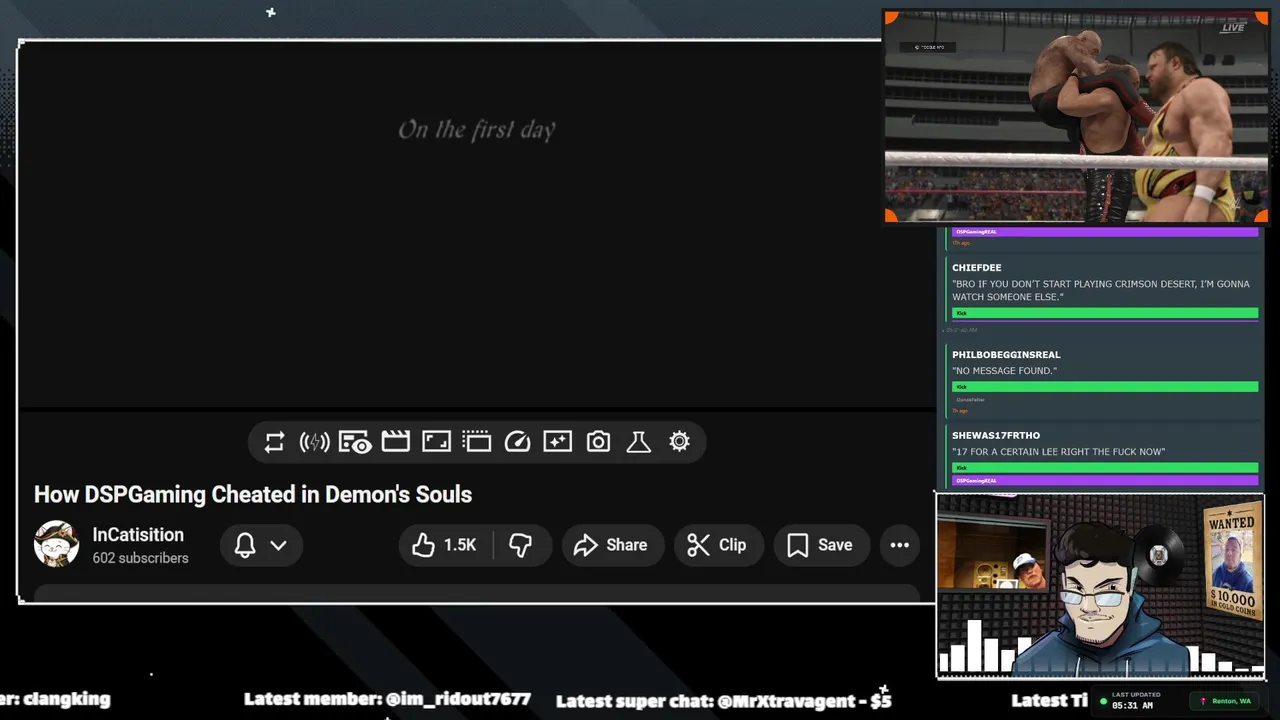Save the video to playlist
This screenshot has height=720, width=1280.
click(x=820, y=545)
